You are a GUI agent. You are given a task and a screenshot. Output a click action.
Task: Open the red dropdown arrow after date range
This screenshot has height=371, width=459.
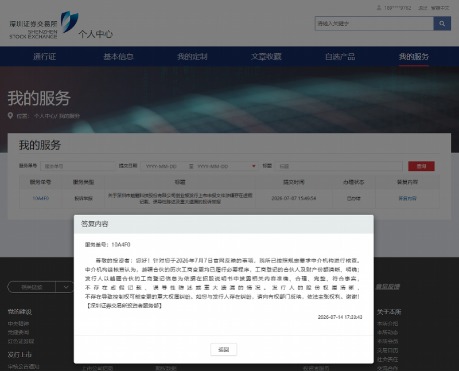(254, 166)
